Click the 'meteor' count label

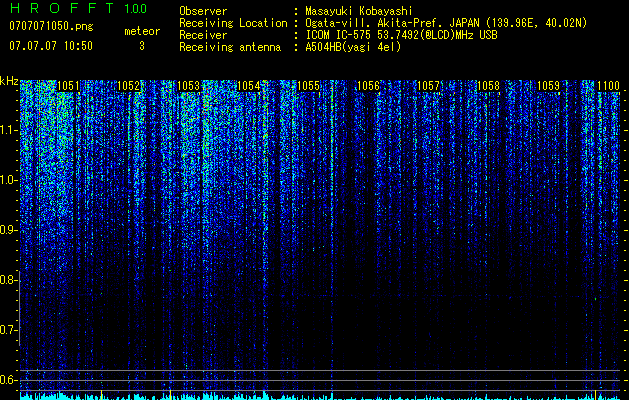point(142,31)
